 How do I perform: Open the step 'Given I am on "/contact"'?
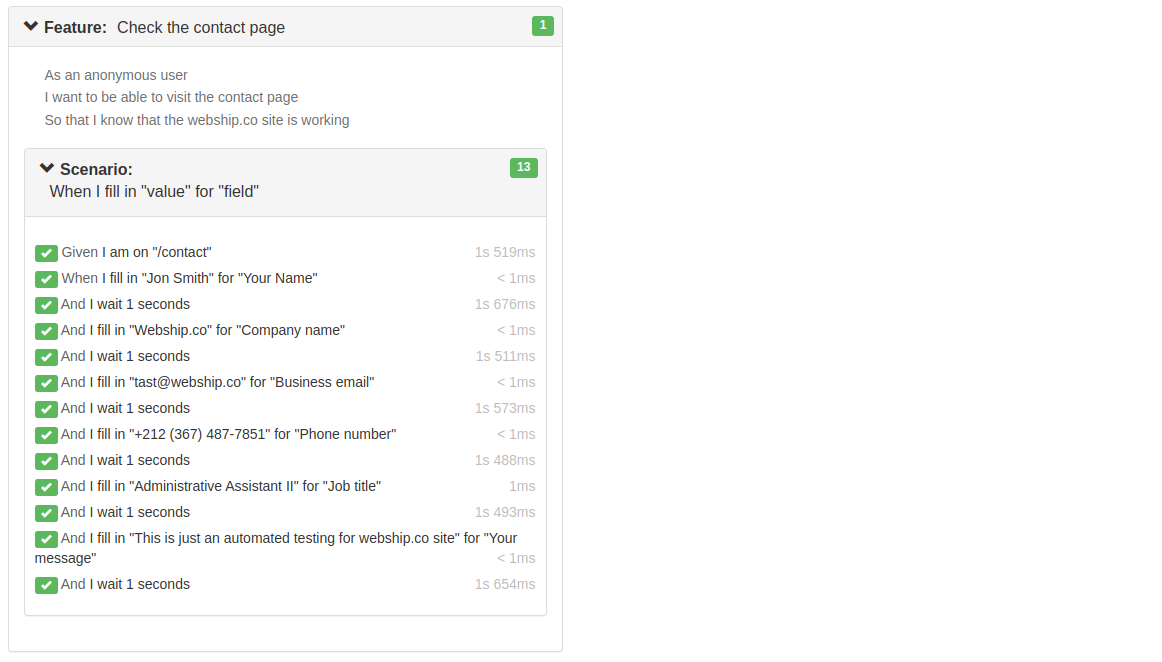pos(135,252)
